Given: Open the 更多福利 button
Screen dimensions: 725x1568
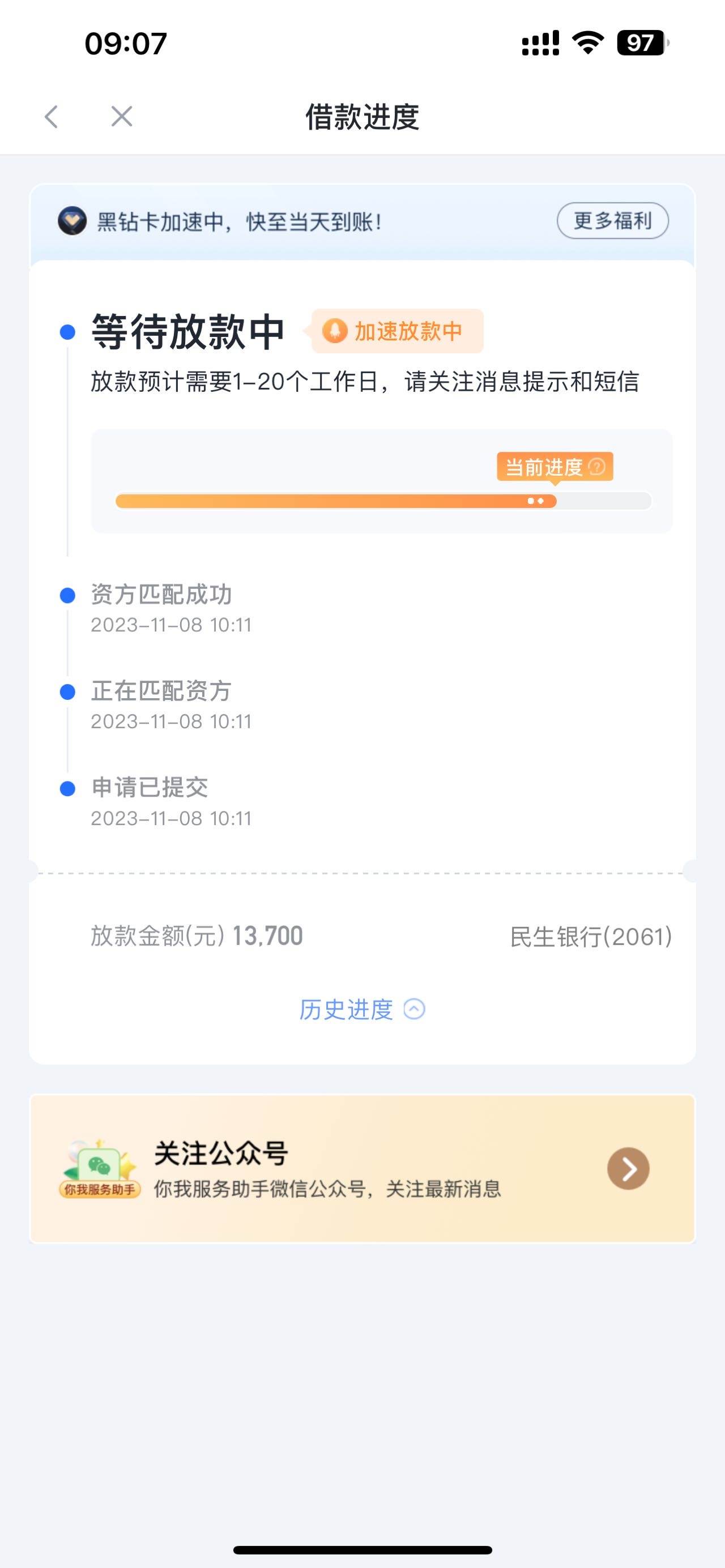Looking at the screenshot, I should 612,220.
